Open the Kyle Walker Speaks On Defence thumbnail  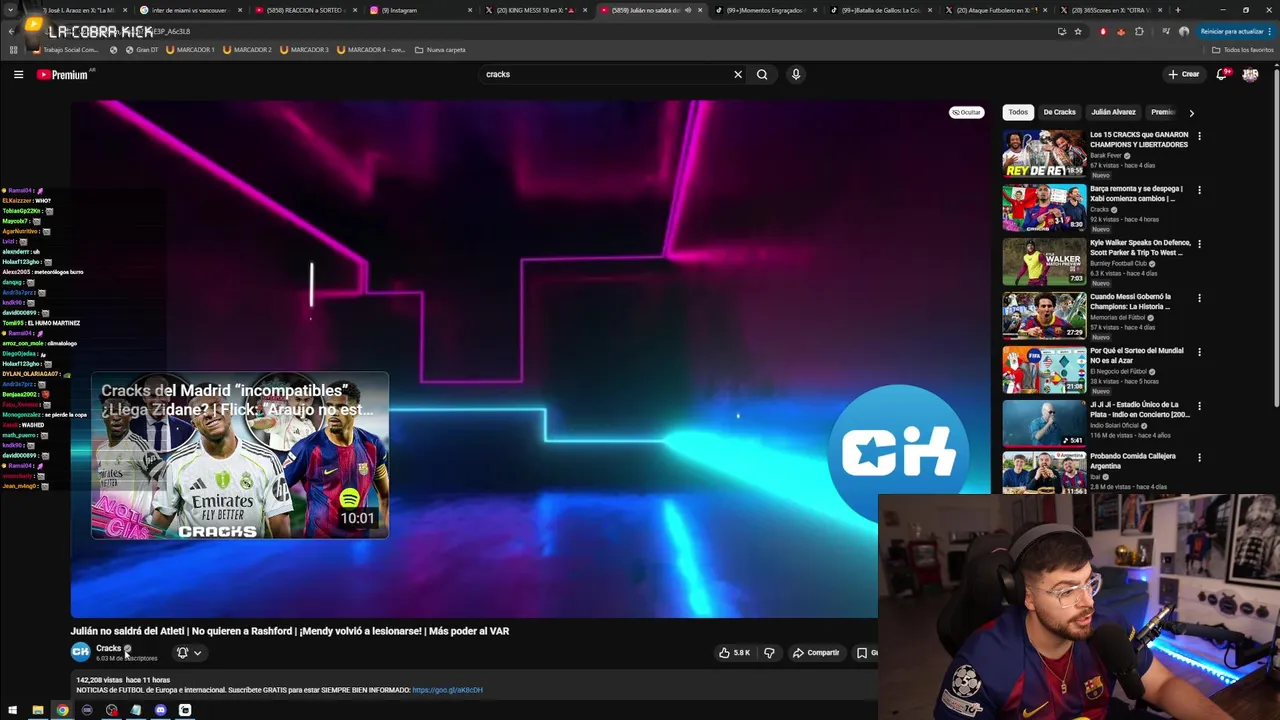point(1044,262)
